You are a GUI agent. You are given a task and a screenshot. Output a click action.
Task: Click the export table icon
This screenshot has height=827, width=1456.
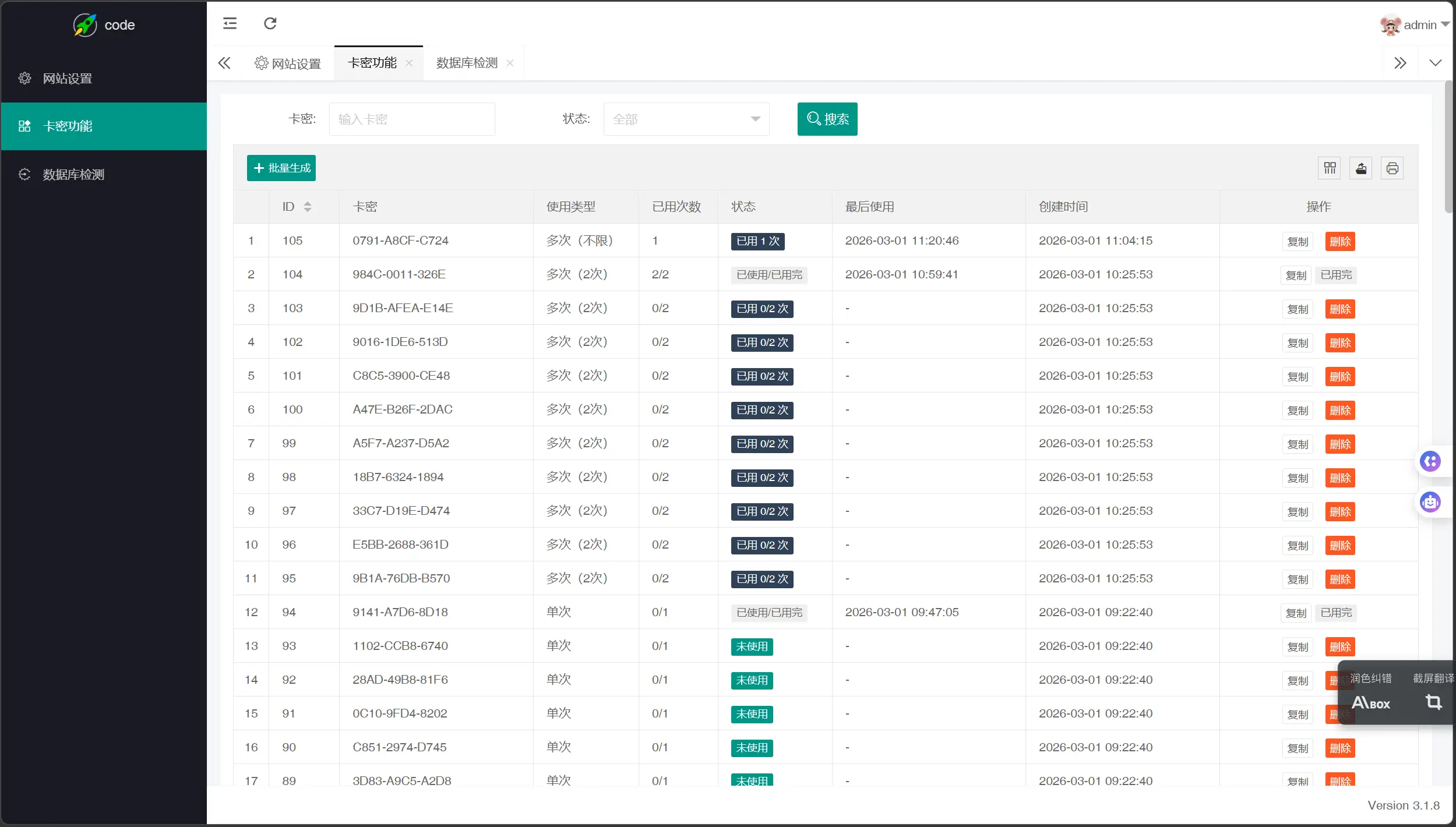[x=1360, y=168]
